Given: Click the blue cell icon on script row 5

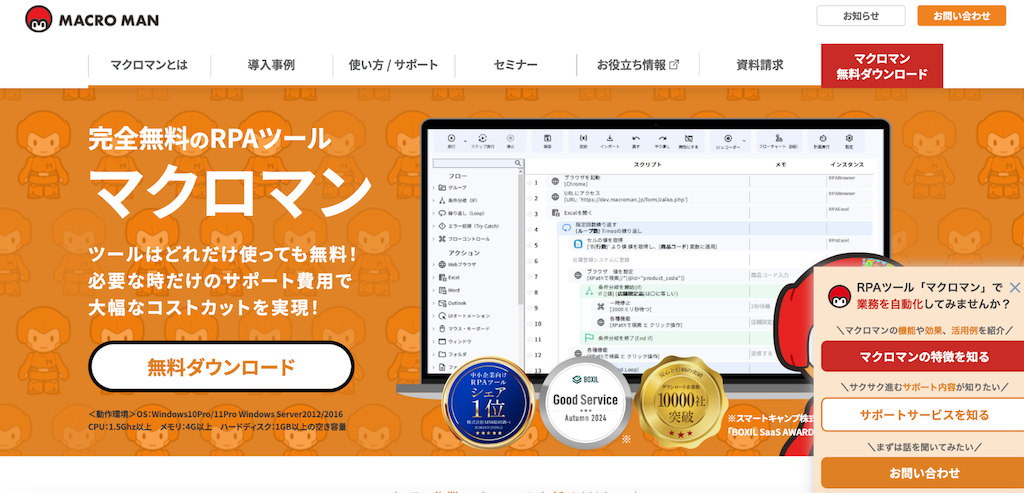Looking at the screenshot, I should pos(577,244).
